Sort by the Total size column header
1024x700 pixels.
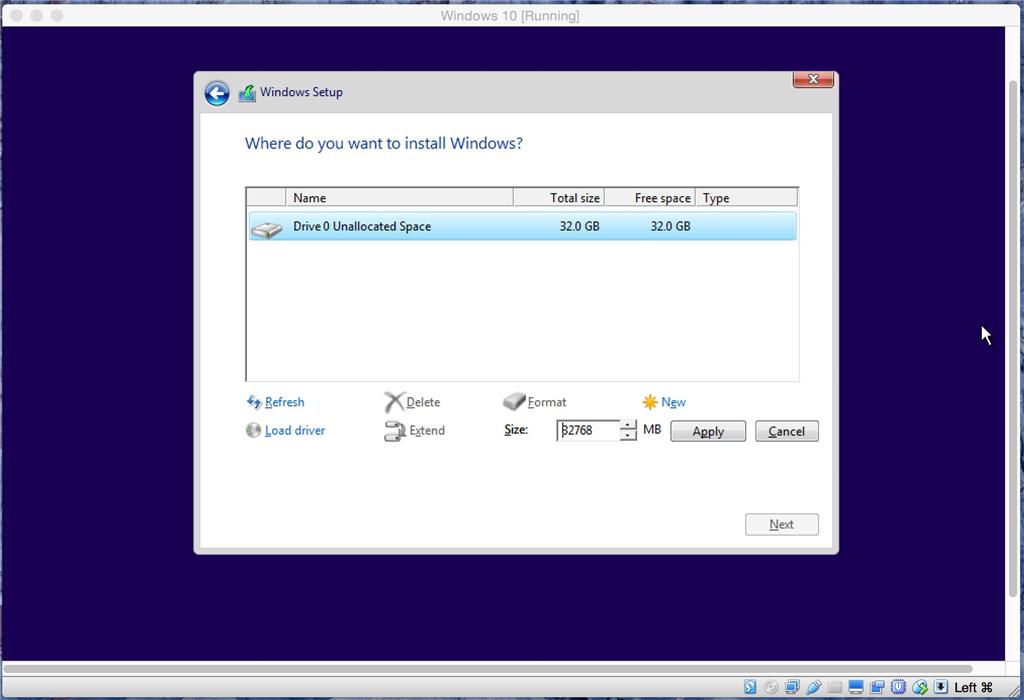[x=559, y=198]
